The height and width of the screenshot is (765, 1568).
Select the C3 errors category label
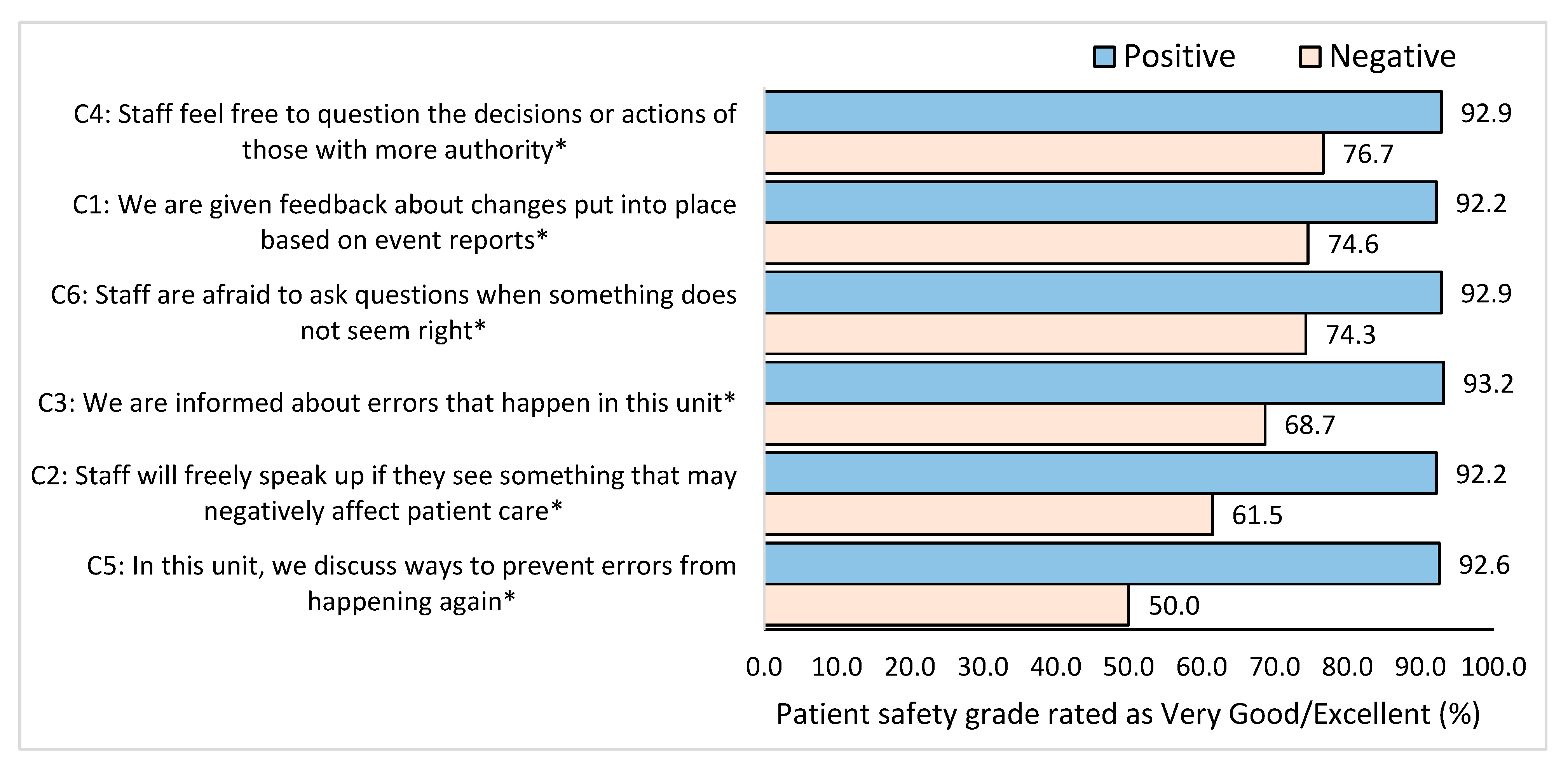click(x=387, y=403)
